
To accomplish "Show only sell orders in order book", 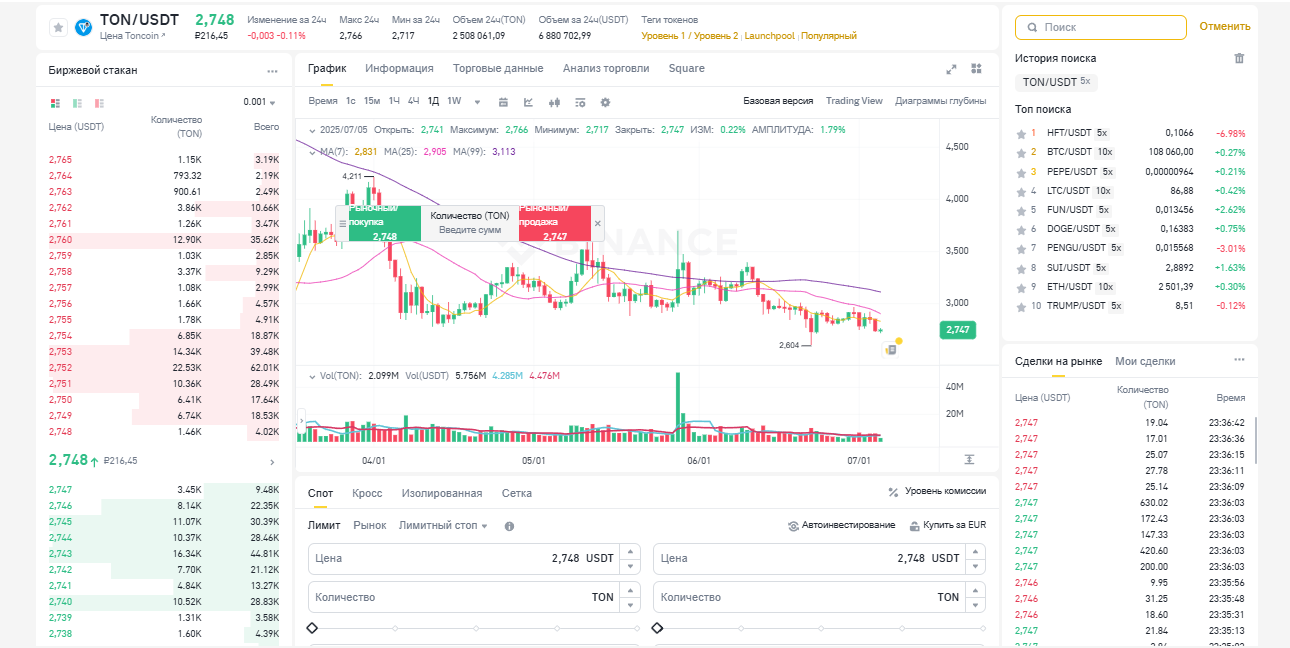I will [99, 103].
